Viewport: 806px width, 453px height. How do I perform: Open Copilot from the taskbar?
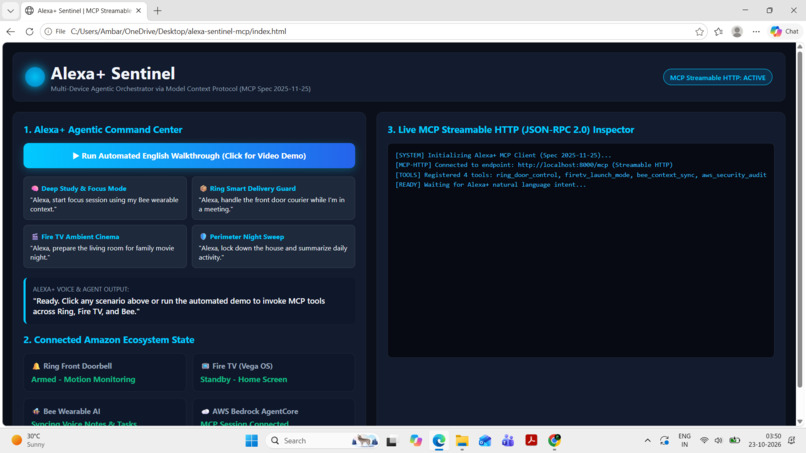[x=415, y=441]
